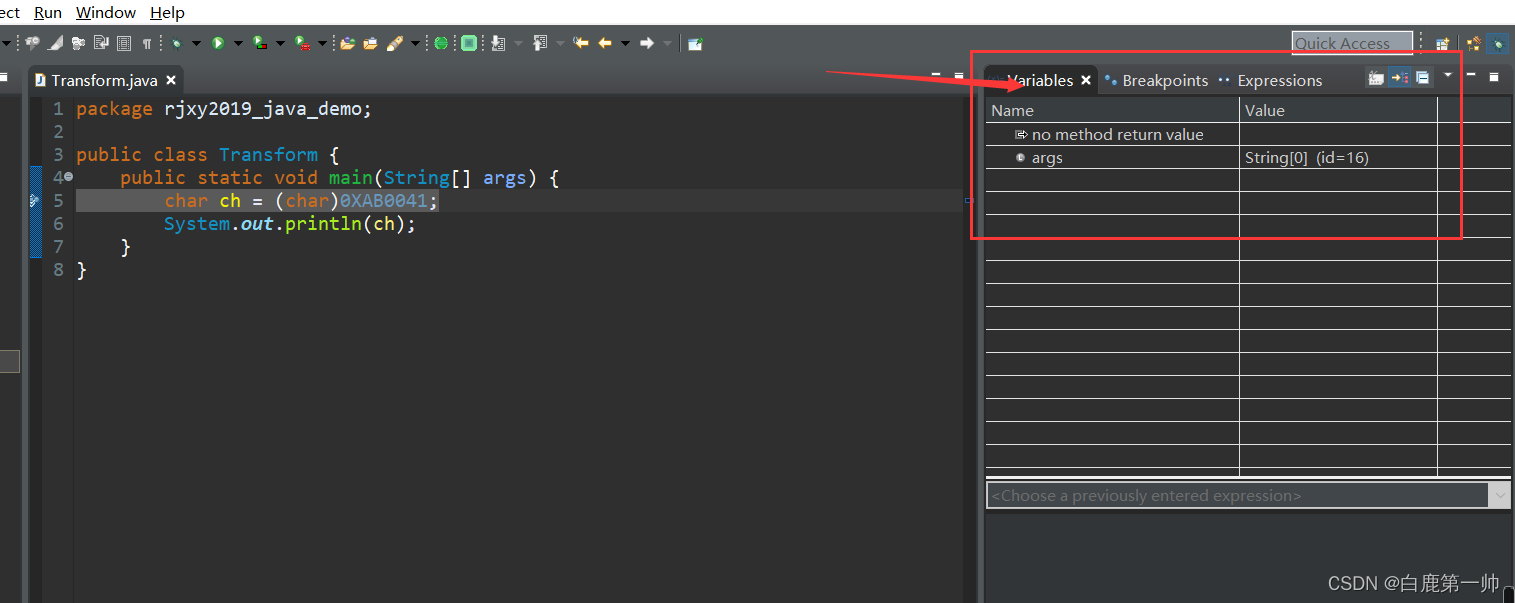Open the Debug button dropdown arrow

196,43
